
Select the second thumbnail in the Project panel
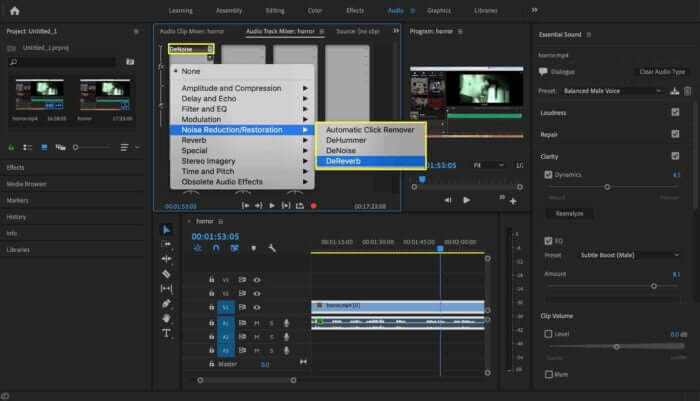(x=104, y=95)
